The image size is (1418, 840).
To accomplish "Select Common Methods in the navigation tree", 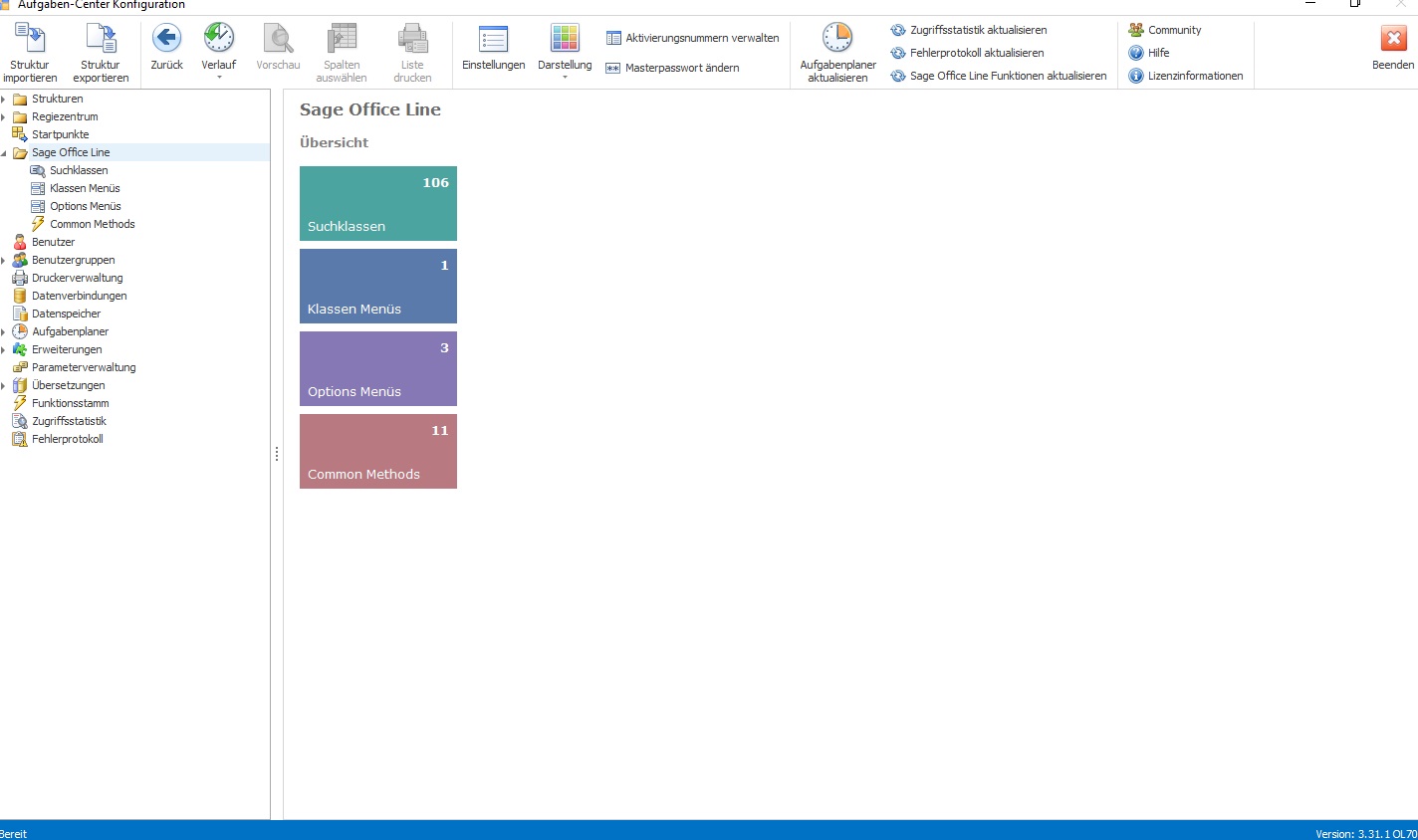I will pos(92,224).
